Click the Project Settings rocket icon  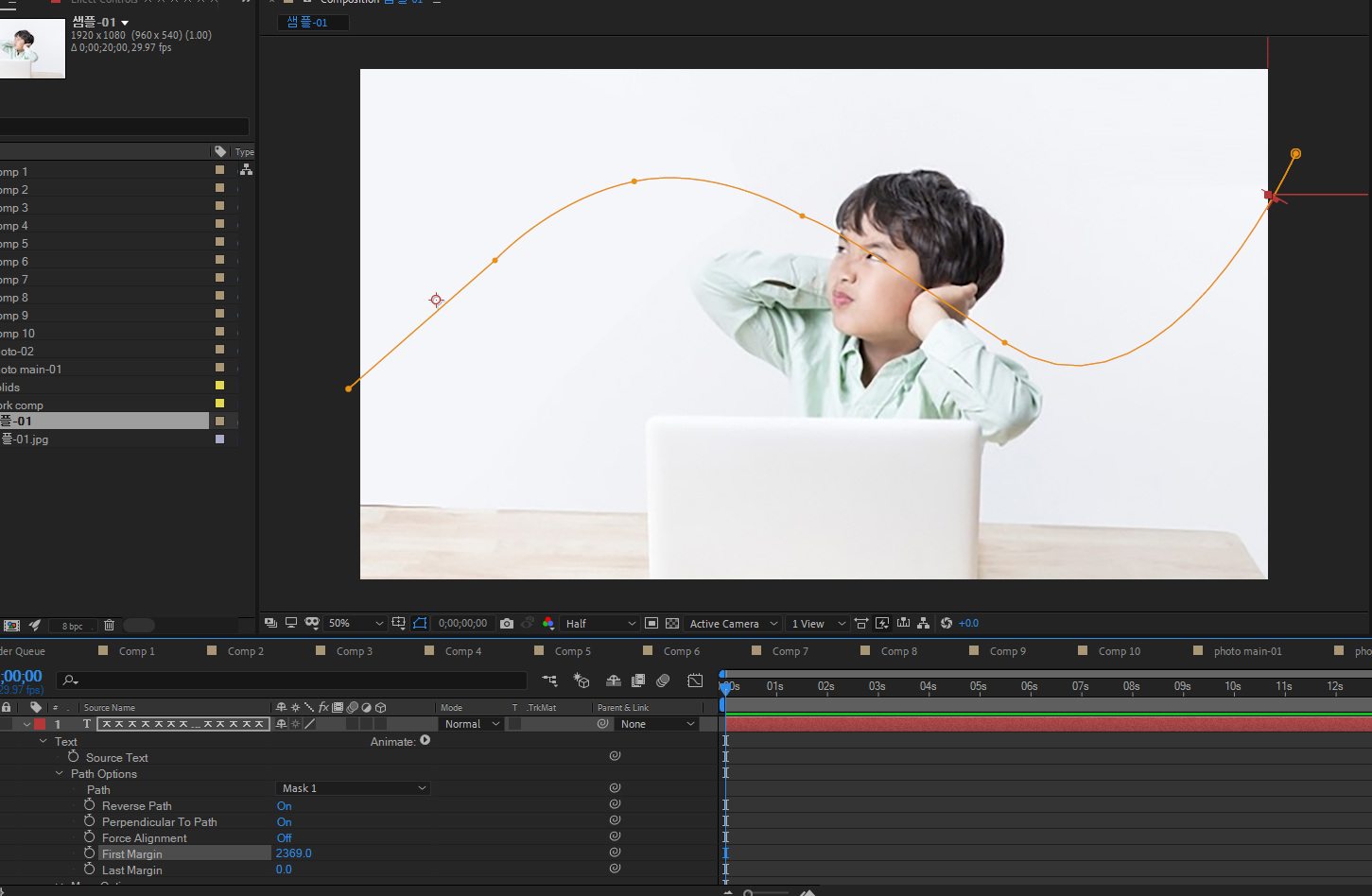click(x=35, y=626)
